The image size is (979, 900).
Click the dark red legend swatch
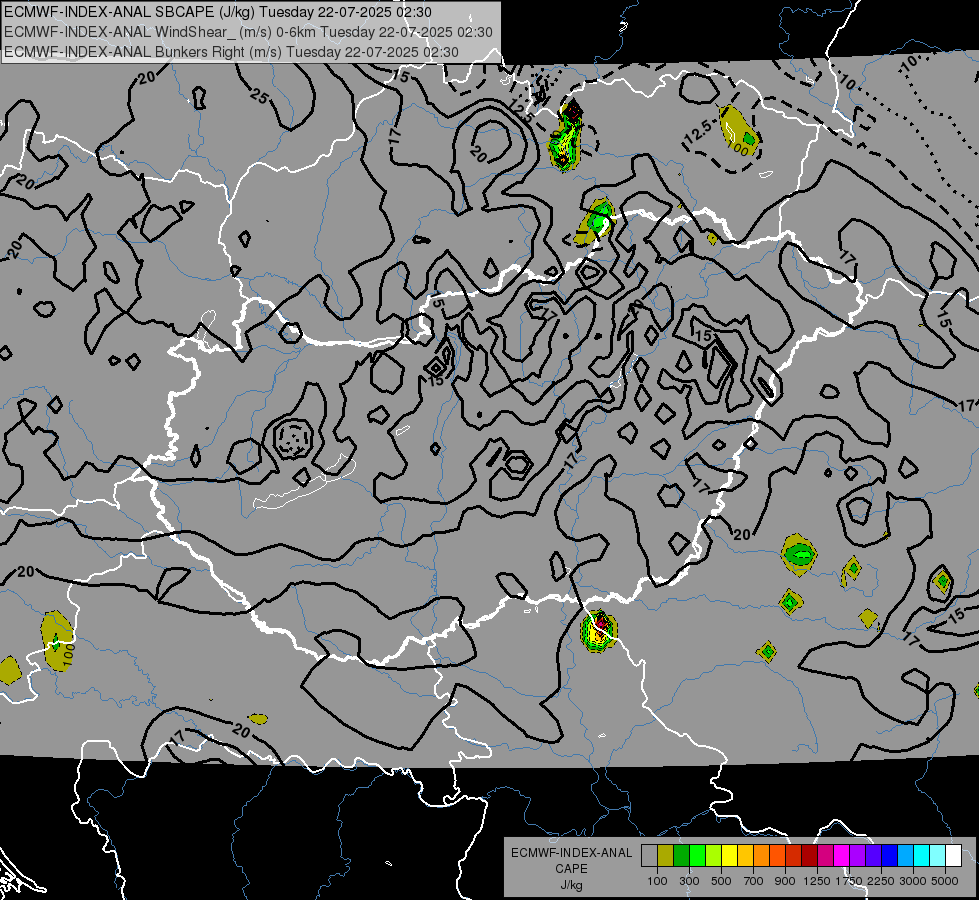click(809, 856)
